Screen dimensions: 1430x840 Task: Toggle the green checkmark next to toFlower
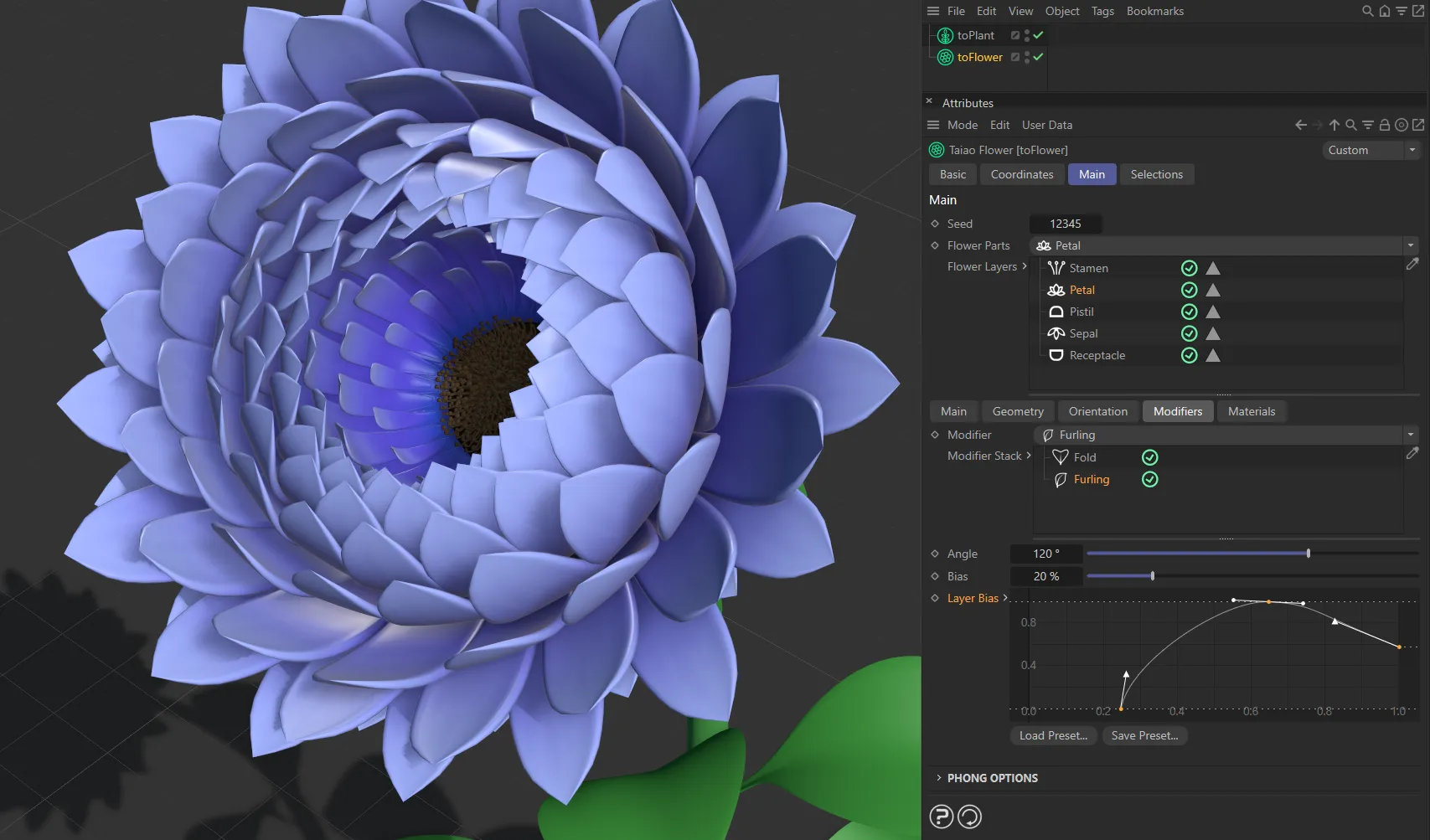(1036, 57)
